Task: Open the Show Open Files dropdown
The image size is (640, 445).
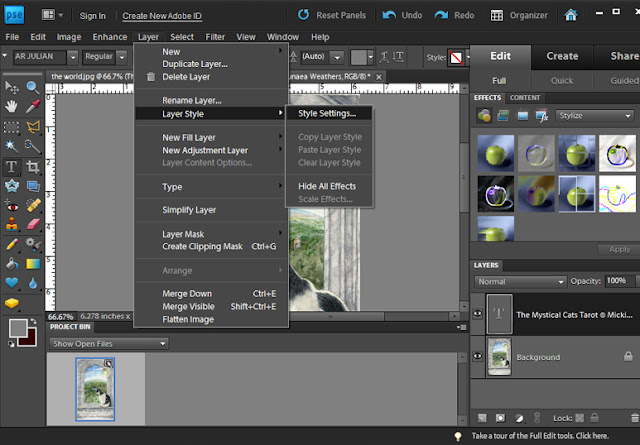Action: [109, 344]
